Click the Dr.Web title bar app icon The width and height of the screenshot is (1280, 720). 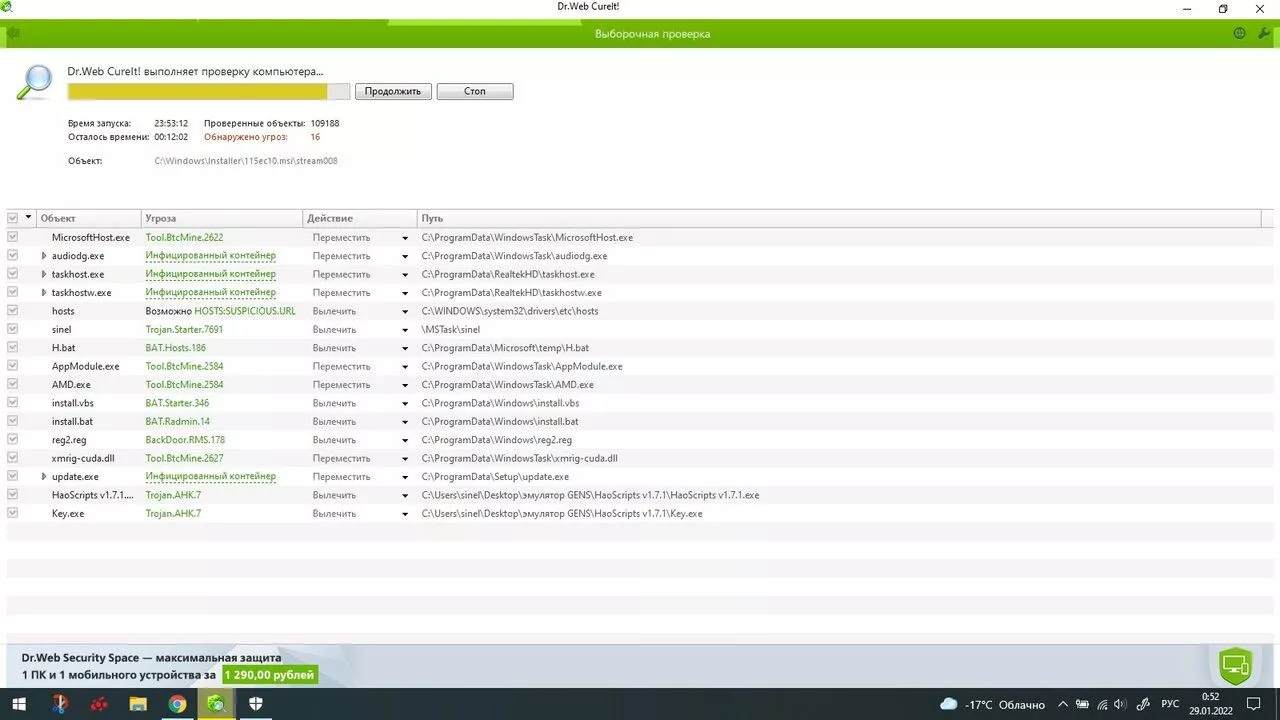point(7,7)
